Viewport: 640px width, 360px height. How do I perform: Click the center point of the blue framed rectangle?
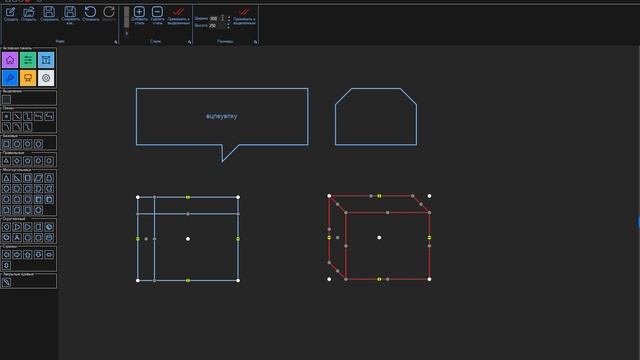coord(188,239)
